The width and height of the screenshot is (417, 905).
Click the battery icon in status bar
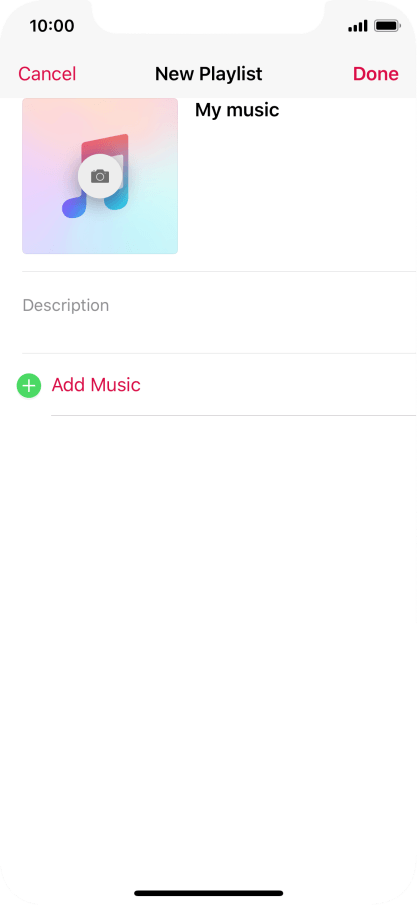click(x=387, y=26)
